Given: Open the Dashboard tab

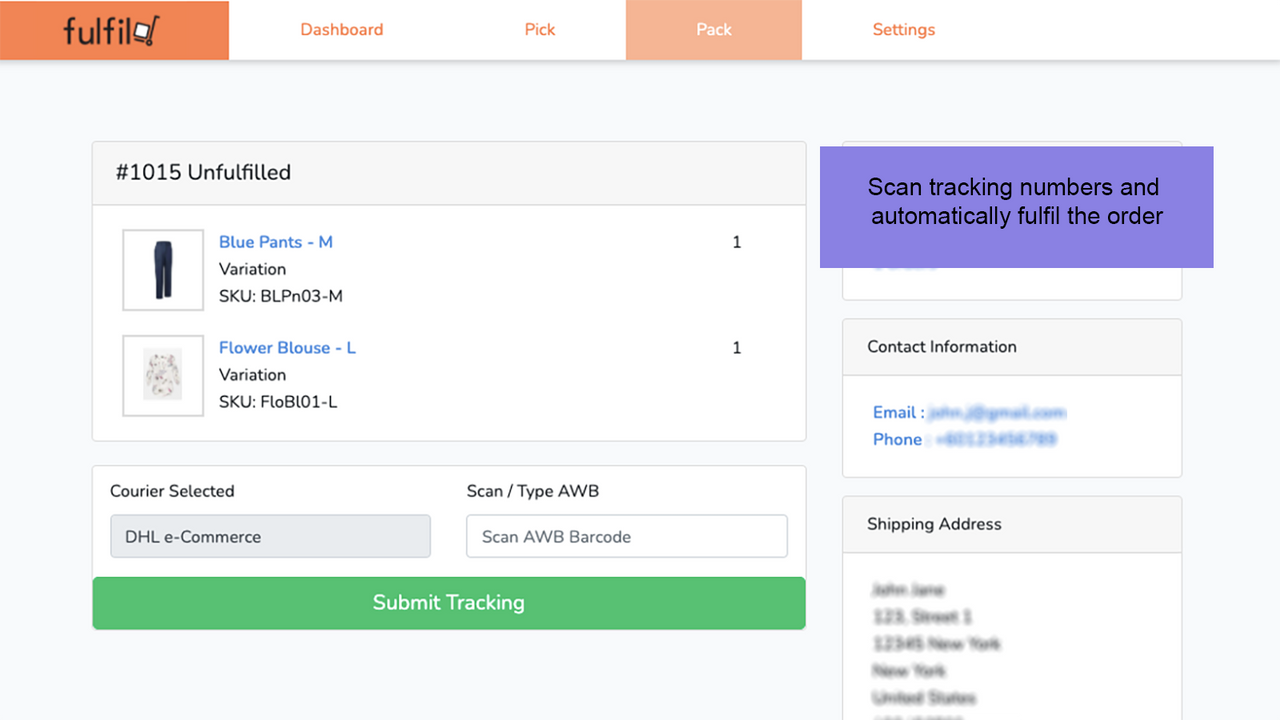Looking at the screenshot, I should click(x=342, y=30).
